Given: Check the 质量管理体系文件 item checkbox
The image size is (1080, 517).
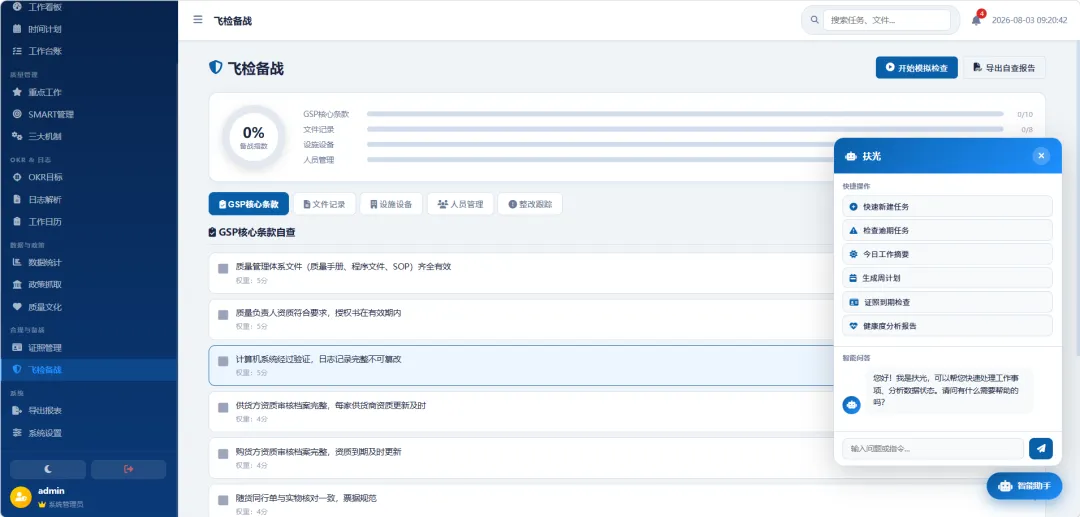Looking at the screenshot, I should 223,268.
